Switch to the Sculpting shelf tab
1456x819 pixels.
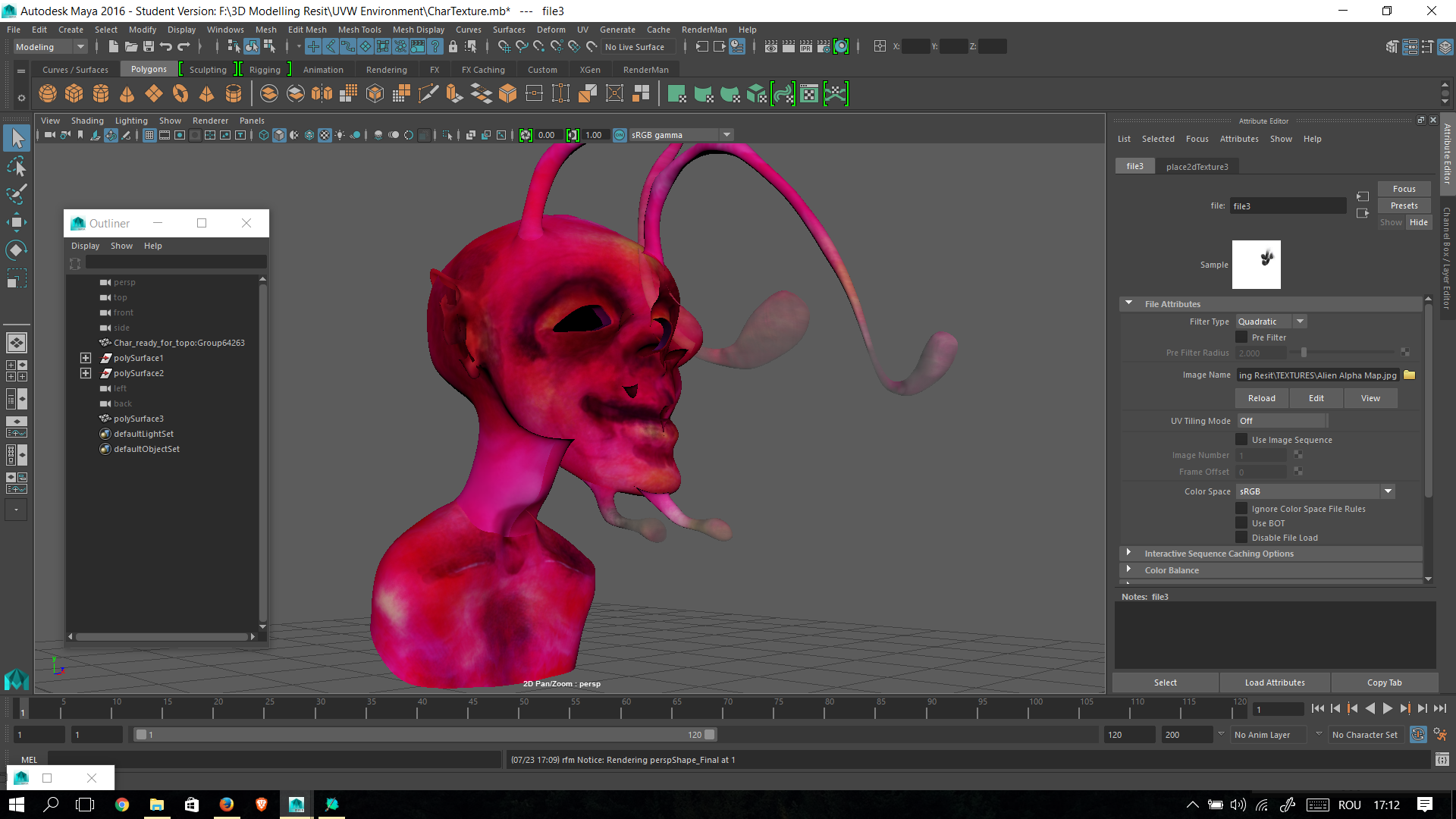208,69
